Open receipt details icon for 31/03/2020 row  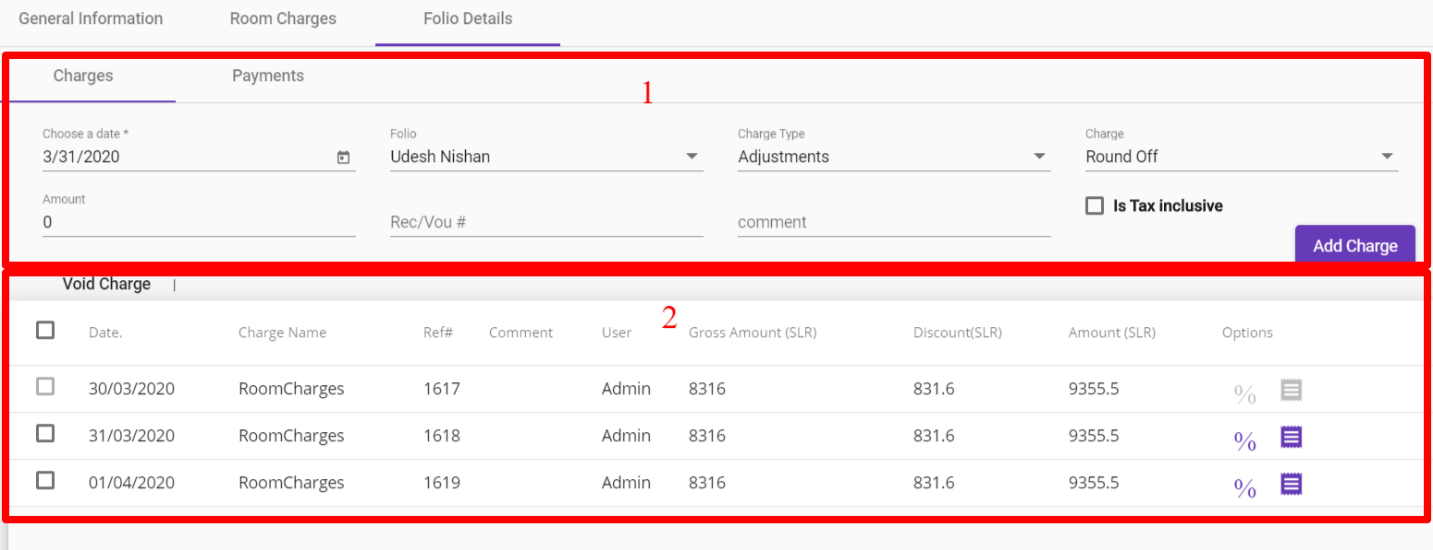click(1291, 437)
